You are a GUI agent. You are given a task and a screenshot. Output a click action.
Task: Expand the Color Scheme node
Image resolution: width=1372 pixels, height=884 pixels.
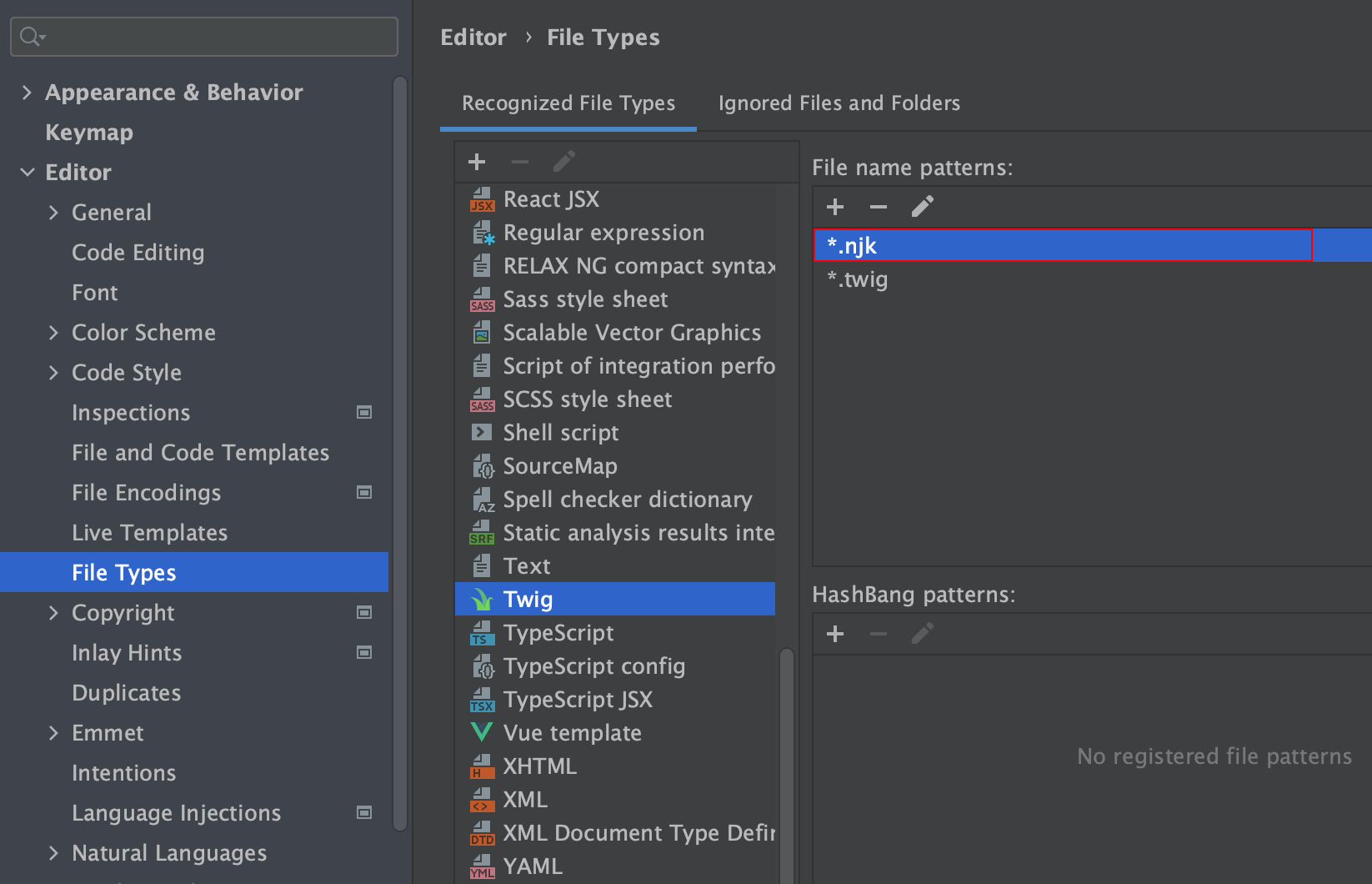coord(53,332)
